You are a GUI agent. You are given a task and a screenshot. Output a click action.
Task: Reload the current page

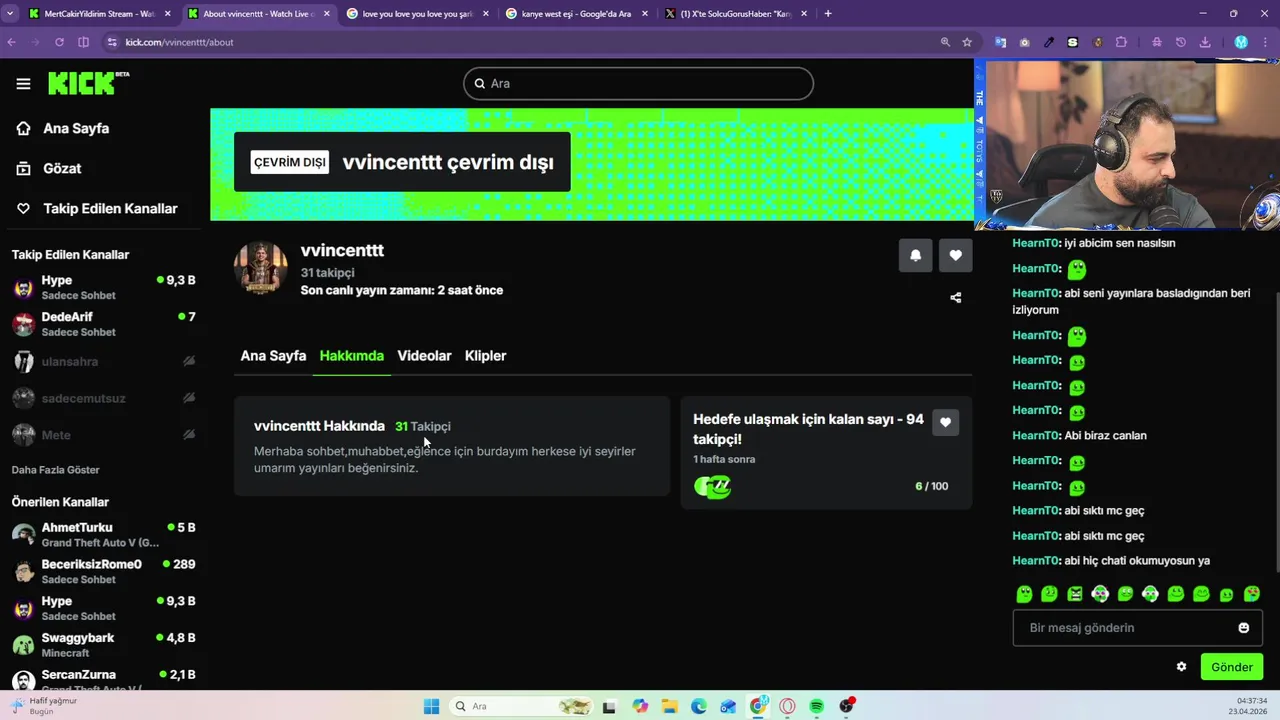tap(59, 42)
